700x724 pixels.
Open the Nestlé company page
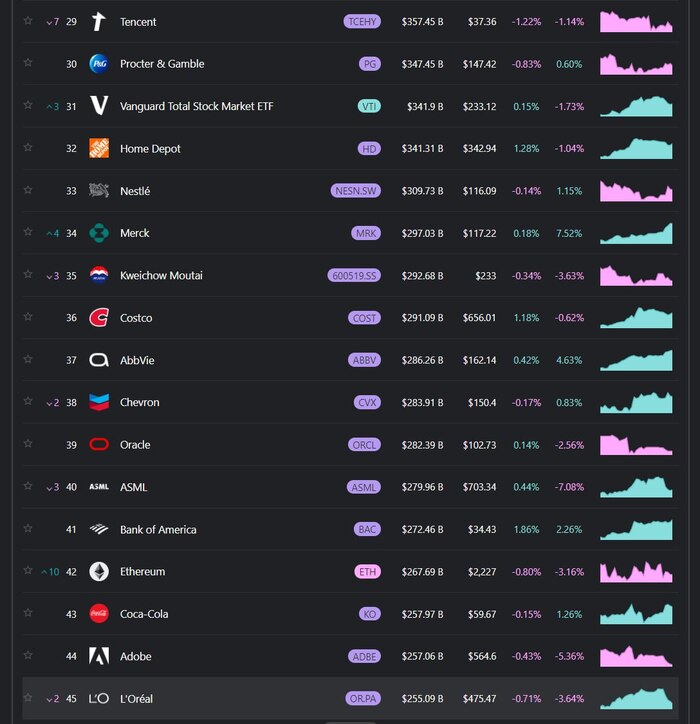[135, 191]
